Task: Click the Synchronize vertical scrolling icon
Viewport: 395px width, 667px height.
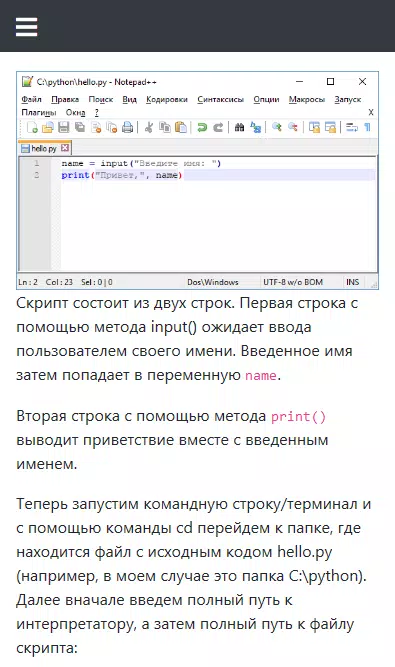Action: pyautogui.click(x=314, y=127)
